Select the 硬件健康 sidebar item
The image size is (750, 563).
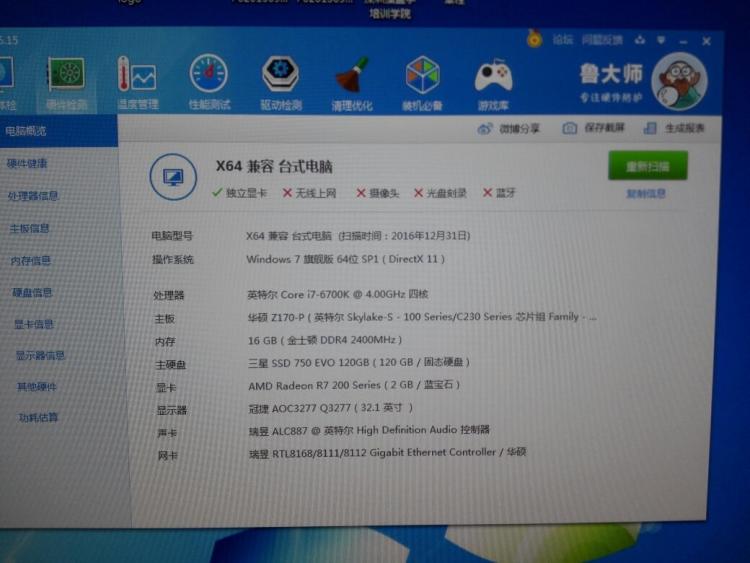point(27,164)
